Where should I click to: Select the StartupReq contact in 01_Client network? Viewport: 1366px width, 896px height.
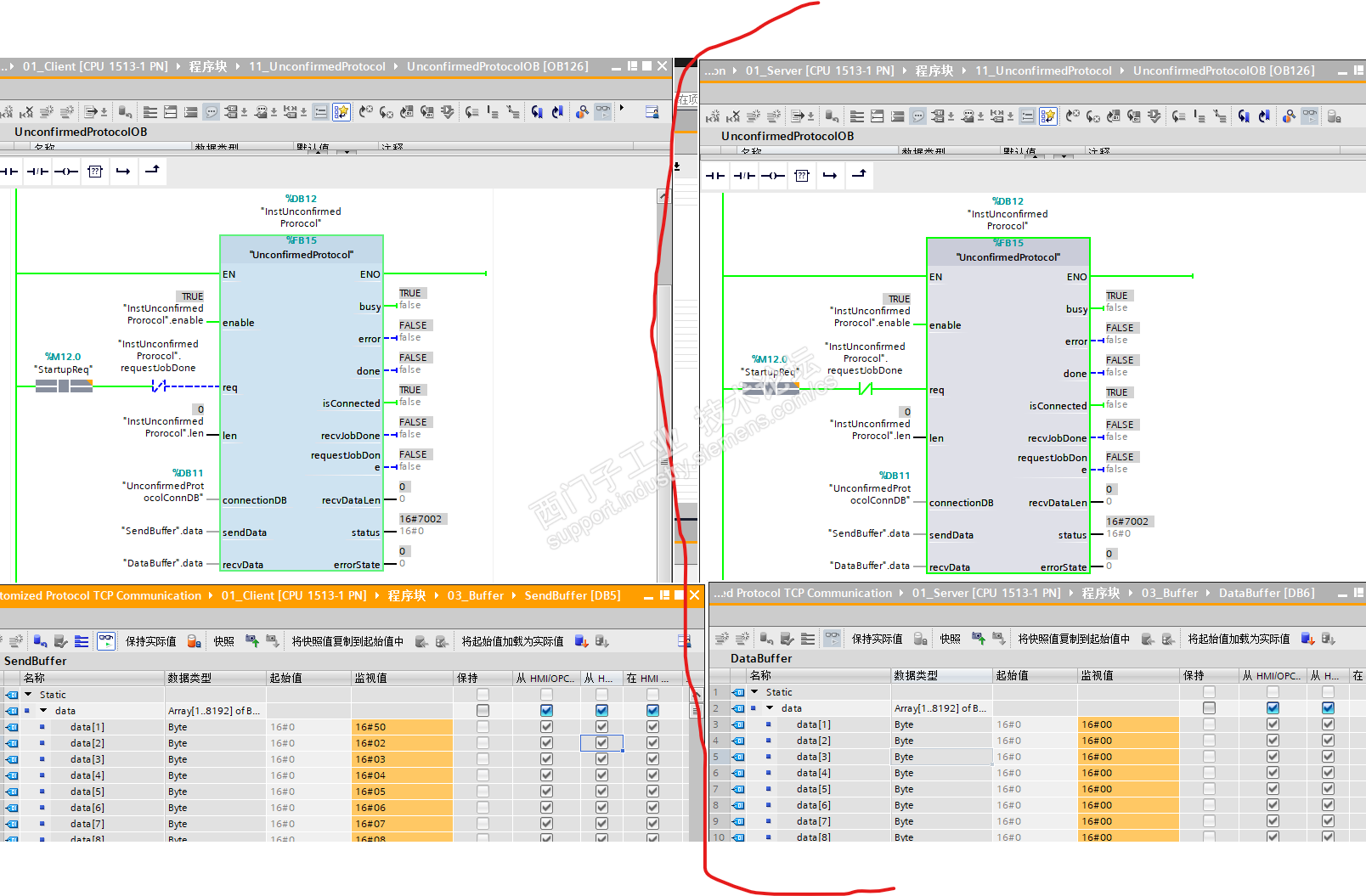click(64, 386)
